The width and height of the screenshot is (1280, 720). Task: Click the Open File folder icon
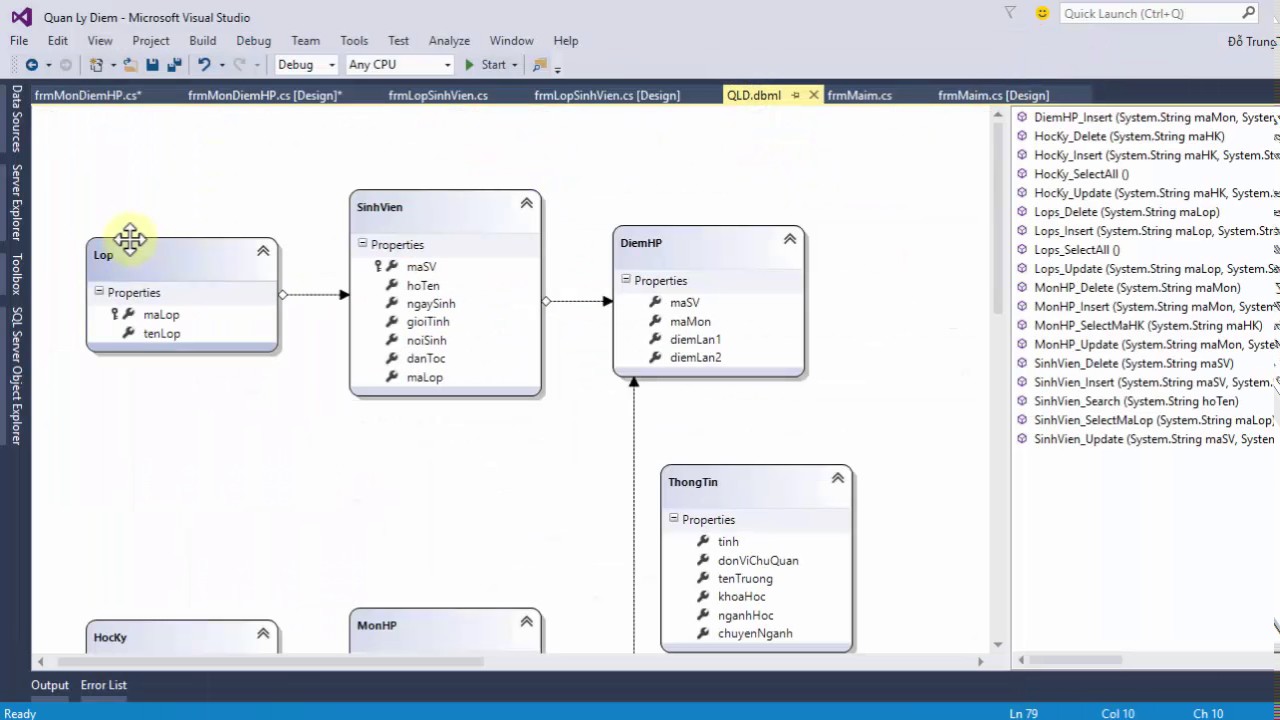130,65
